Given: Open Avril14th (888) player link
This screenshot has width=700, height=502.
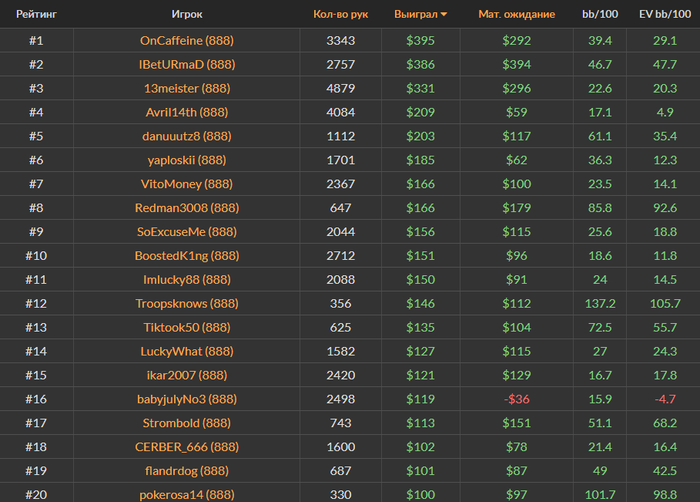Looking at the screenshot, I should point(187,112).
